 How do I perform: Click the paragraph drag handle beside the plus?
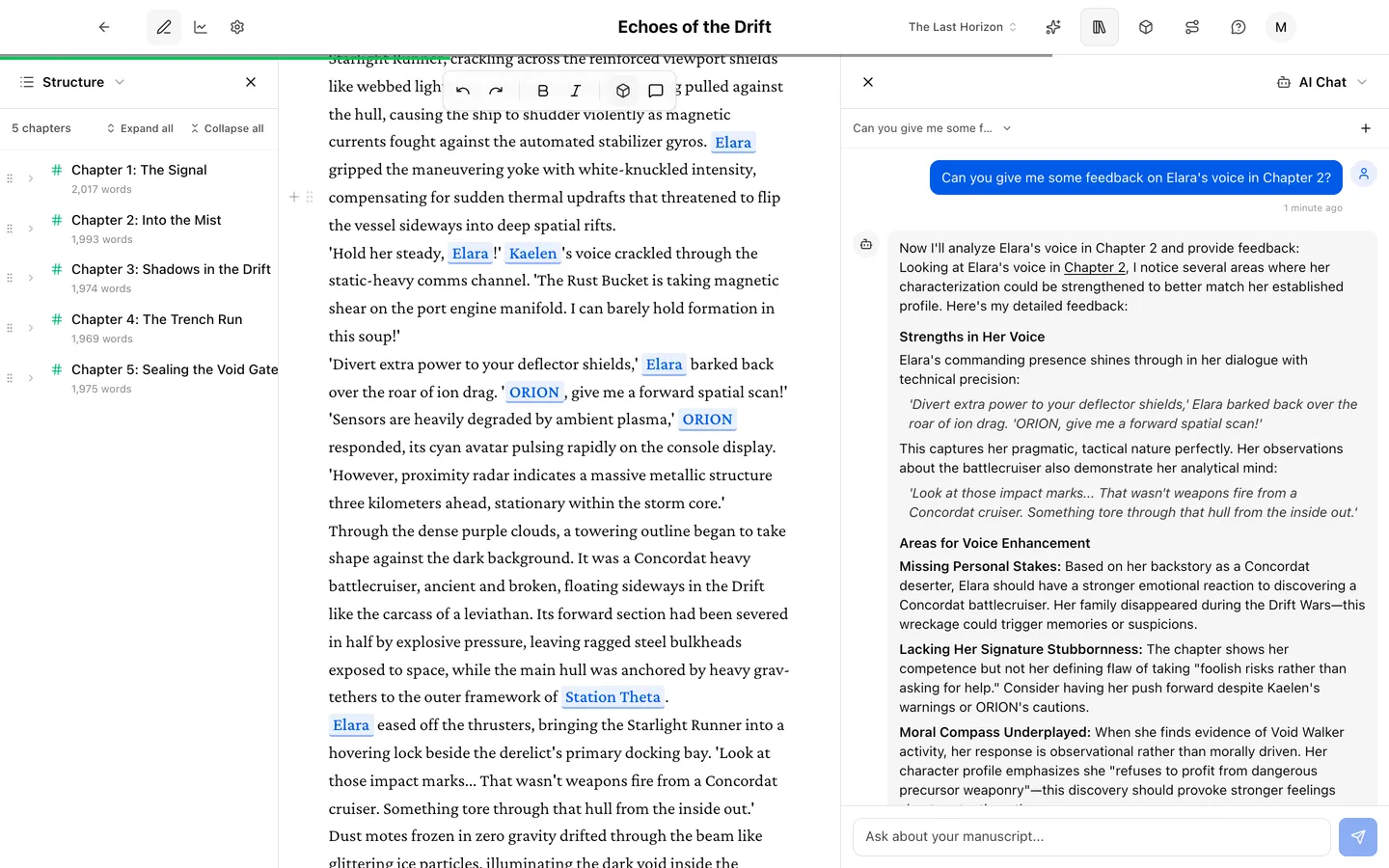click(x=310, y=197)
